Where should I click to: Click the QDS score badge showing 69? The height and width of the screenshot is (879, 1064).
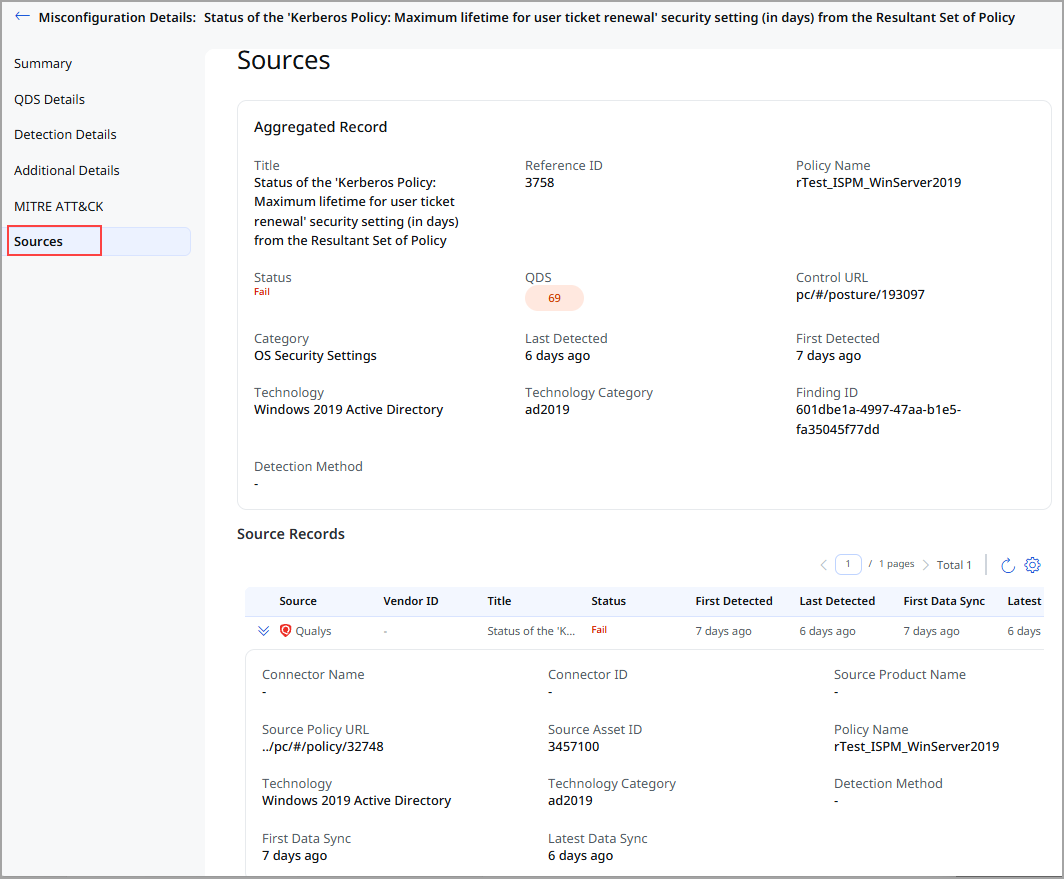[x=554, y=297]
